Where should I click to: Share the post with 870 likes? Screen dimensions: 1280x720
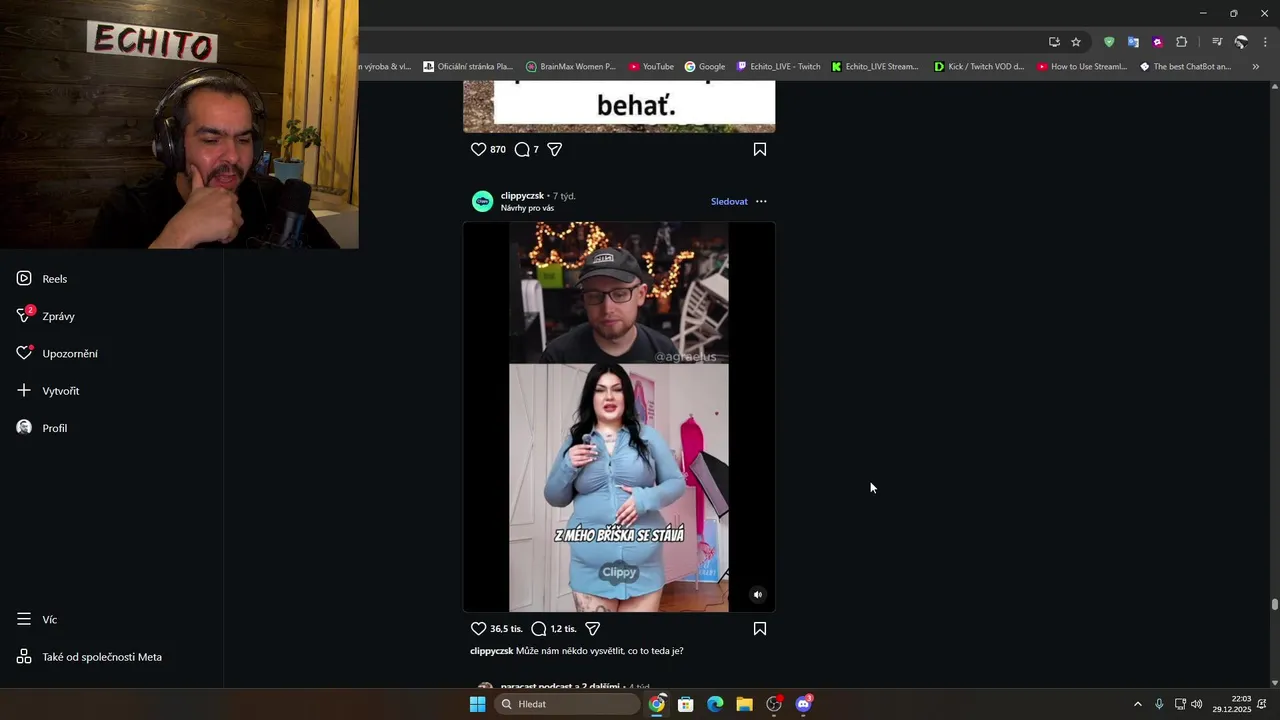555,149
